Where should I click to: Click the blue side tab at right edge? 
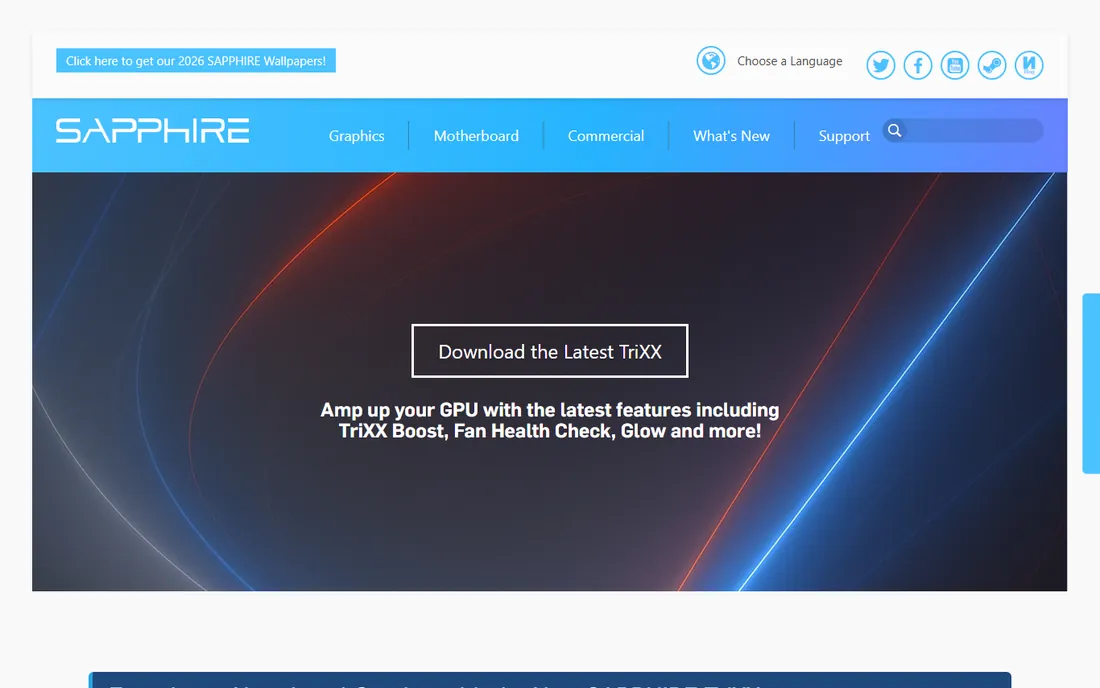pyautogui.click(x=1091, y=384)
